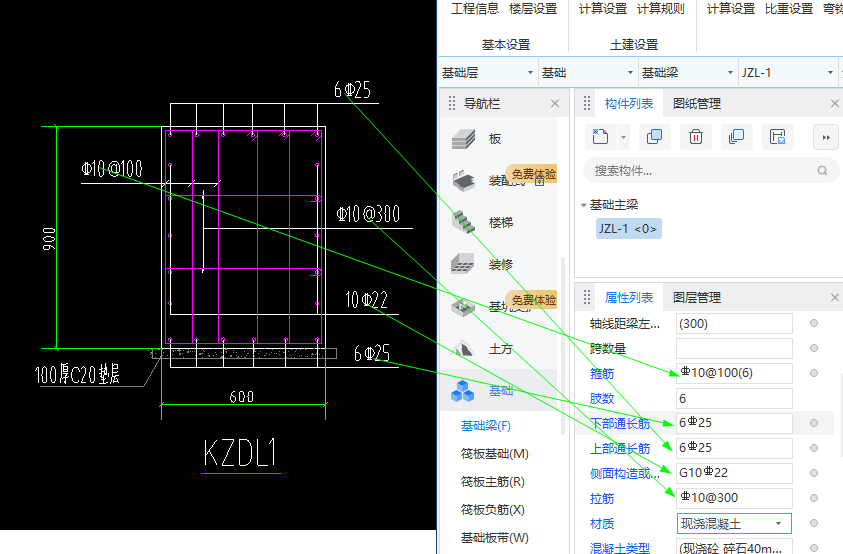Open 计算设置 under 土建设置
Image resolution: width=843 pixels, height=554 pixels.
(603, 9)
